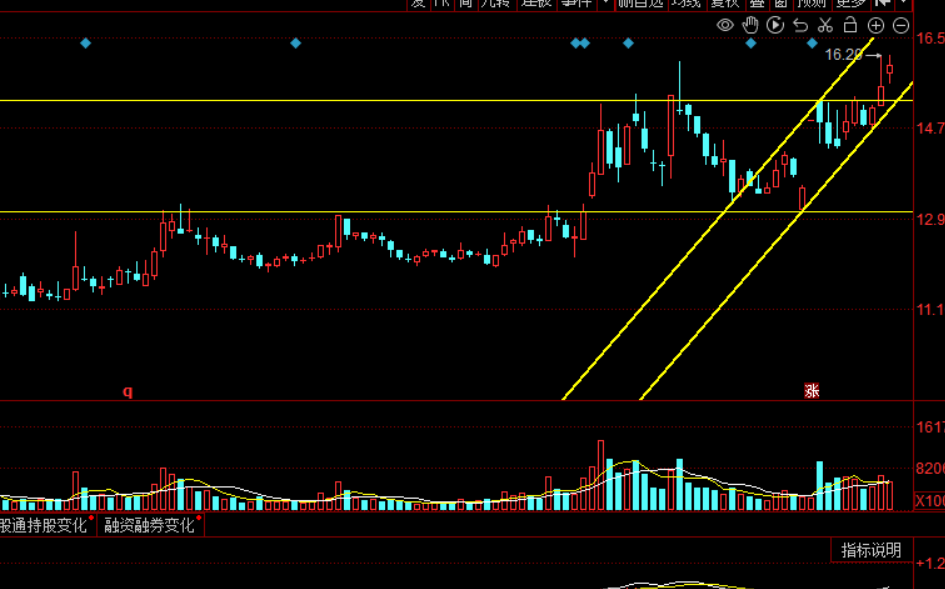The width and height of the screenshot is (945, 589).
Task: Click the 8206 volume axis label
Action: pyautogui.click(x=931, y=468)
